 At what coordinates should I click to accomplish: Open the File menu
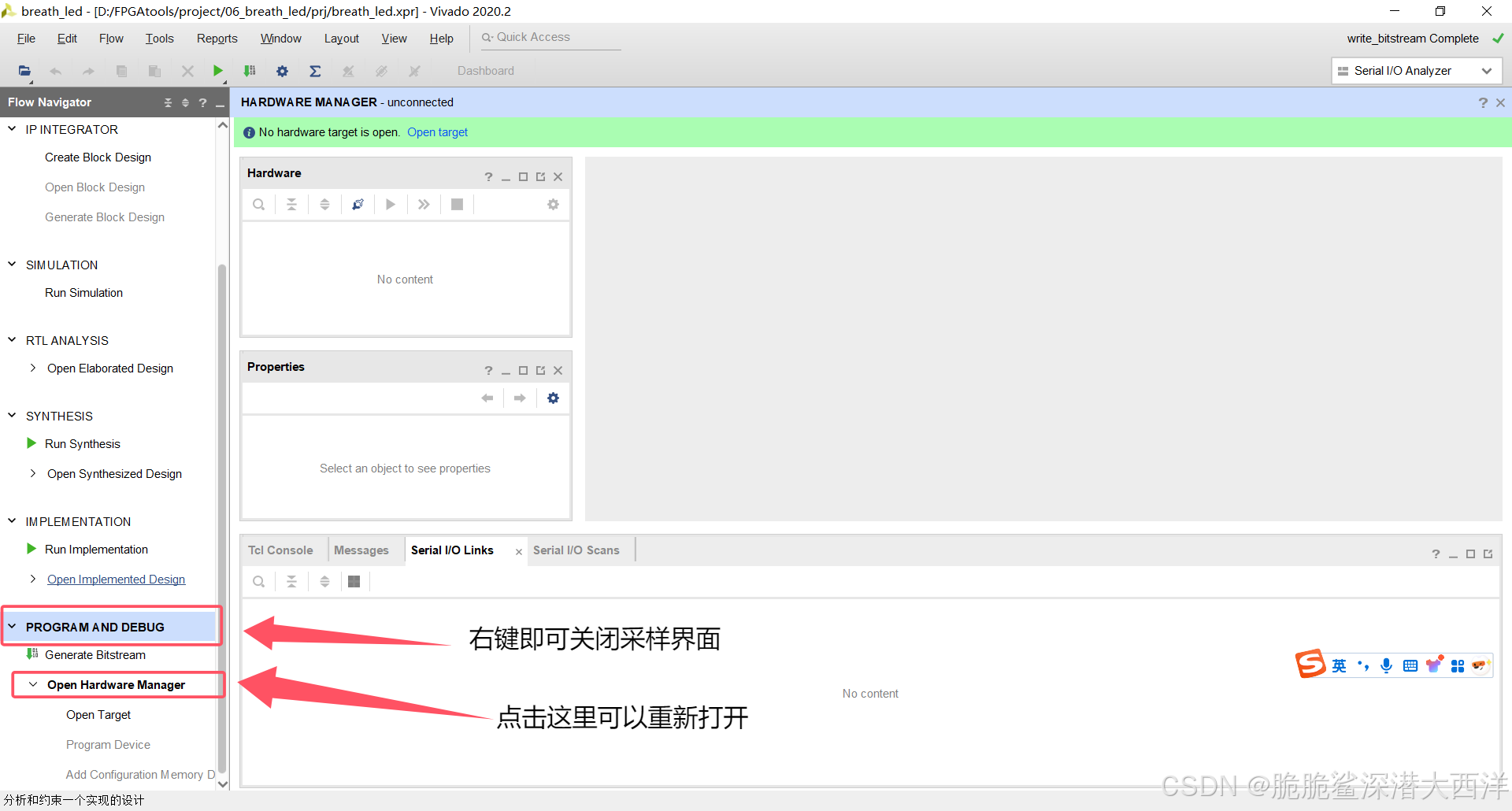(26, 39)
